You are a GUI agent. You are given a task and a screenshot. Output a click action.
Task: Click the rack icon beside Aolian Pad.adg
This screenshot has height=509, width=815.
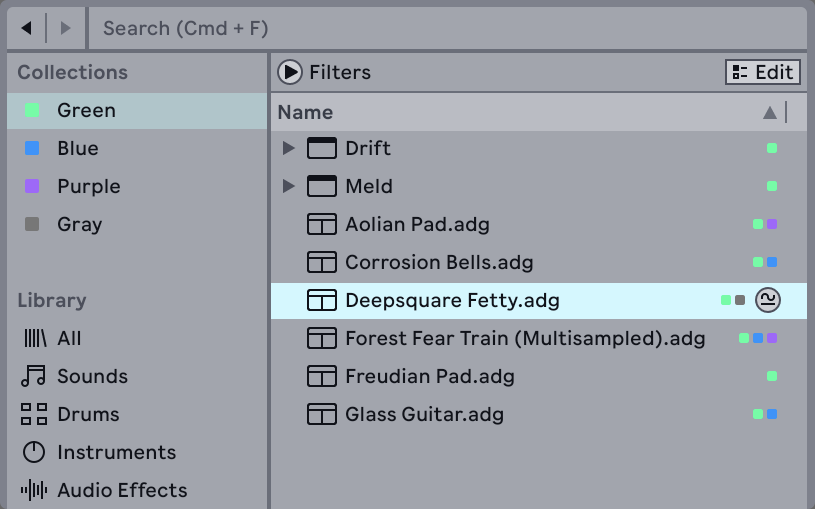point(321,224)
